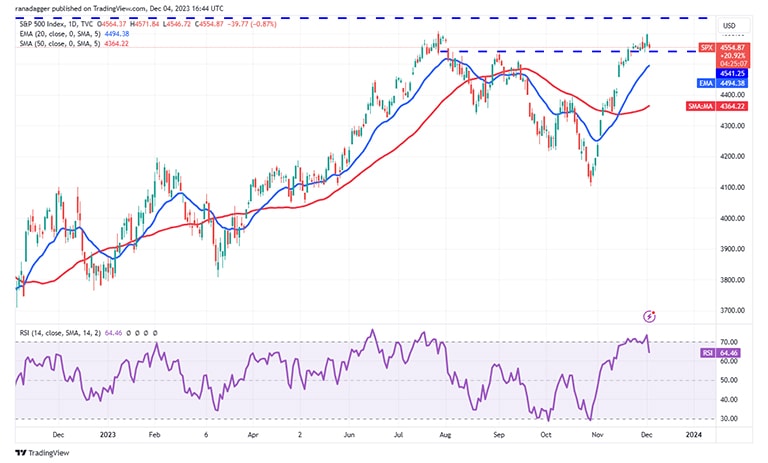Click the Nov label on time axis
The image size is (768, 463).
click(597, 435)
